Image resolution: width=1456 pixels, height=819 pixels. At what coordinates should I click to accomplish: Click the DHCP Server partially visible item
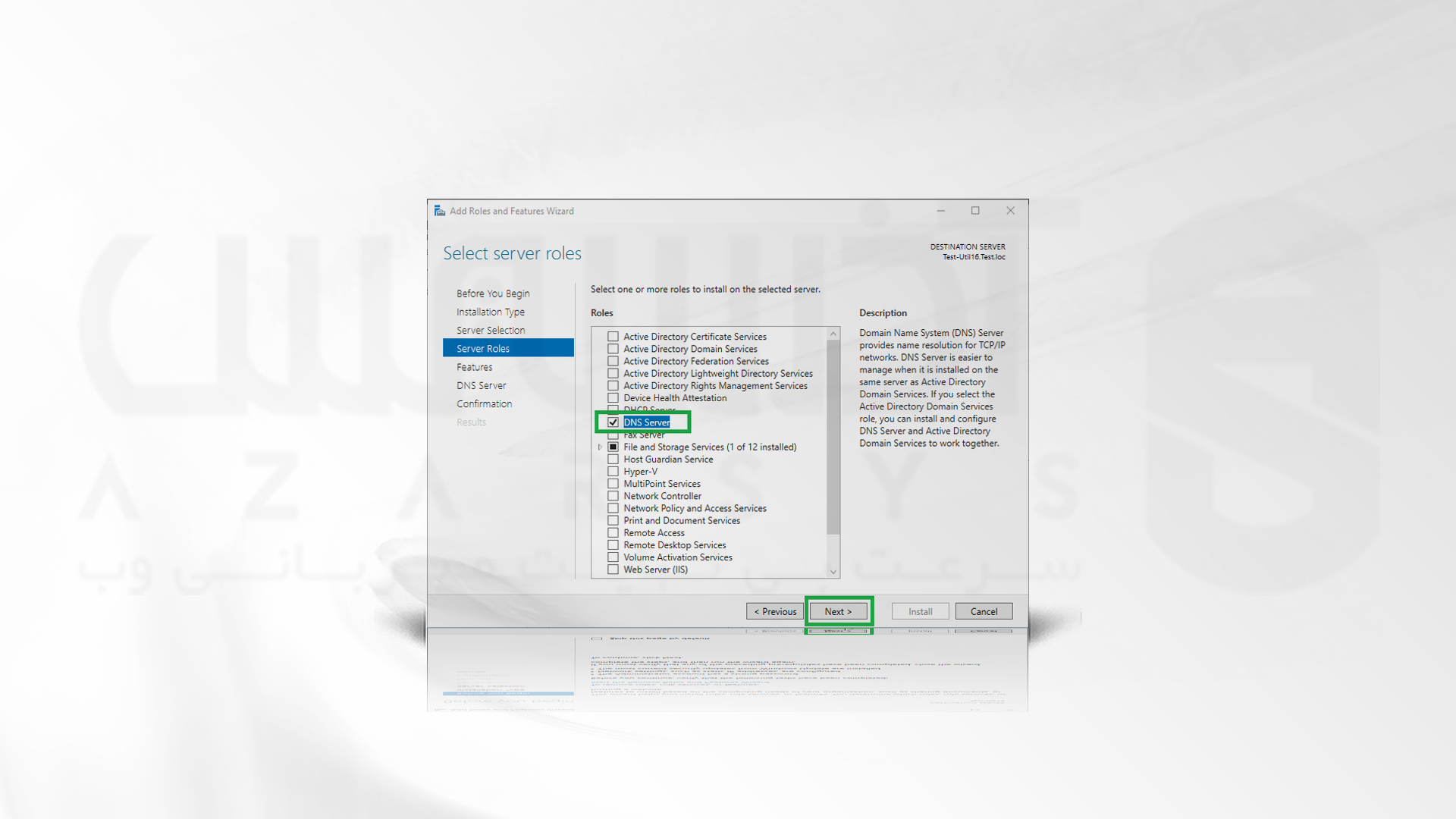[x=650, y=409]
